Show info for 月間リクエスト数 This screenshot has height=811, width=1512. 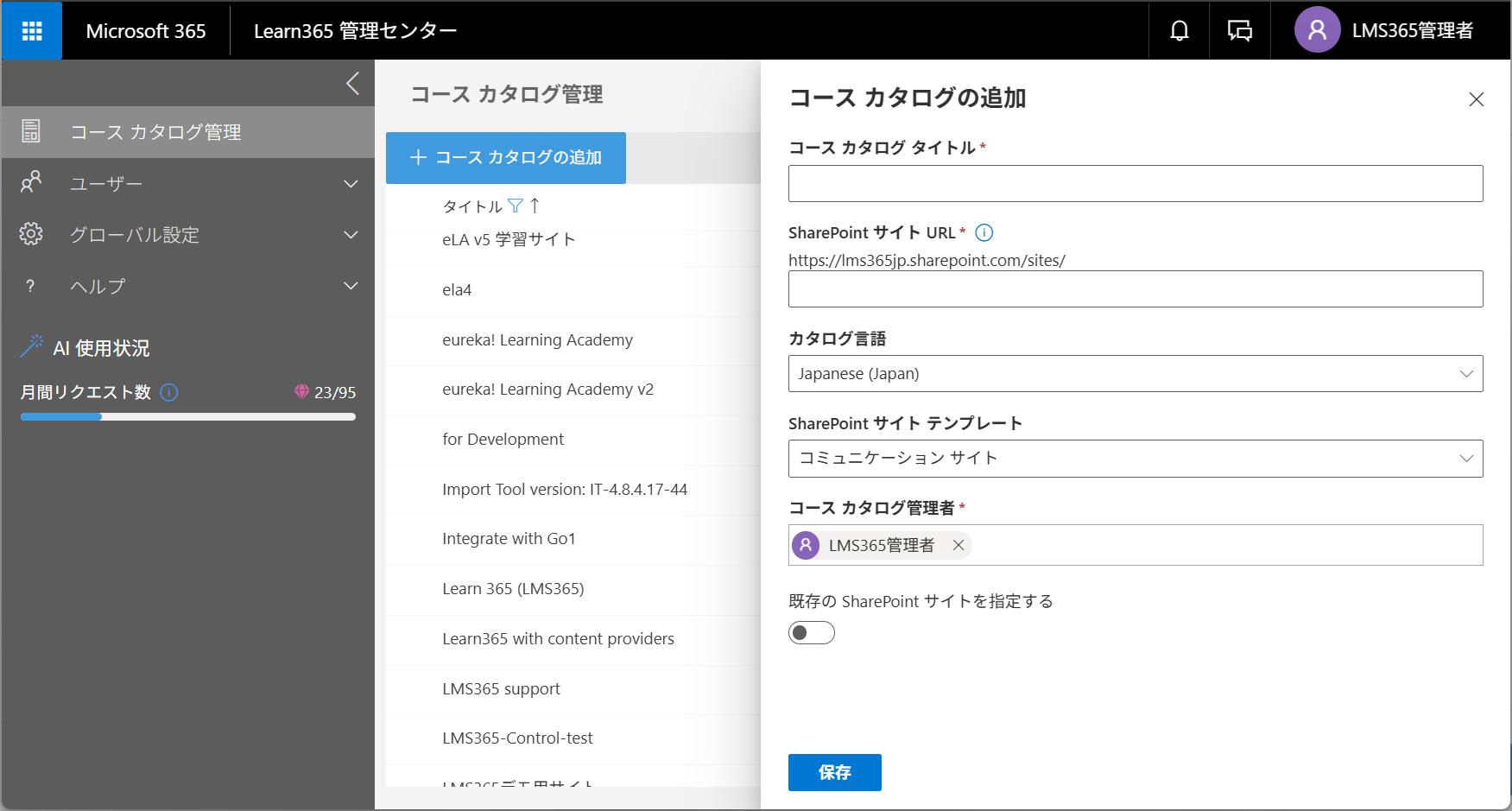coord(169,392)
